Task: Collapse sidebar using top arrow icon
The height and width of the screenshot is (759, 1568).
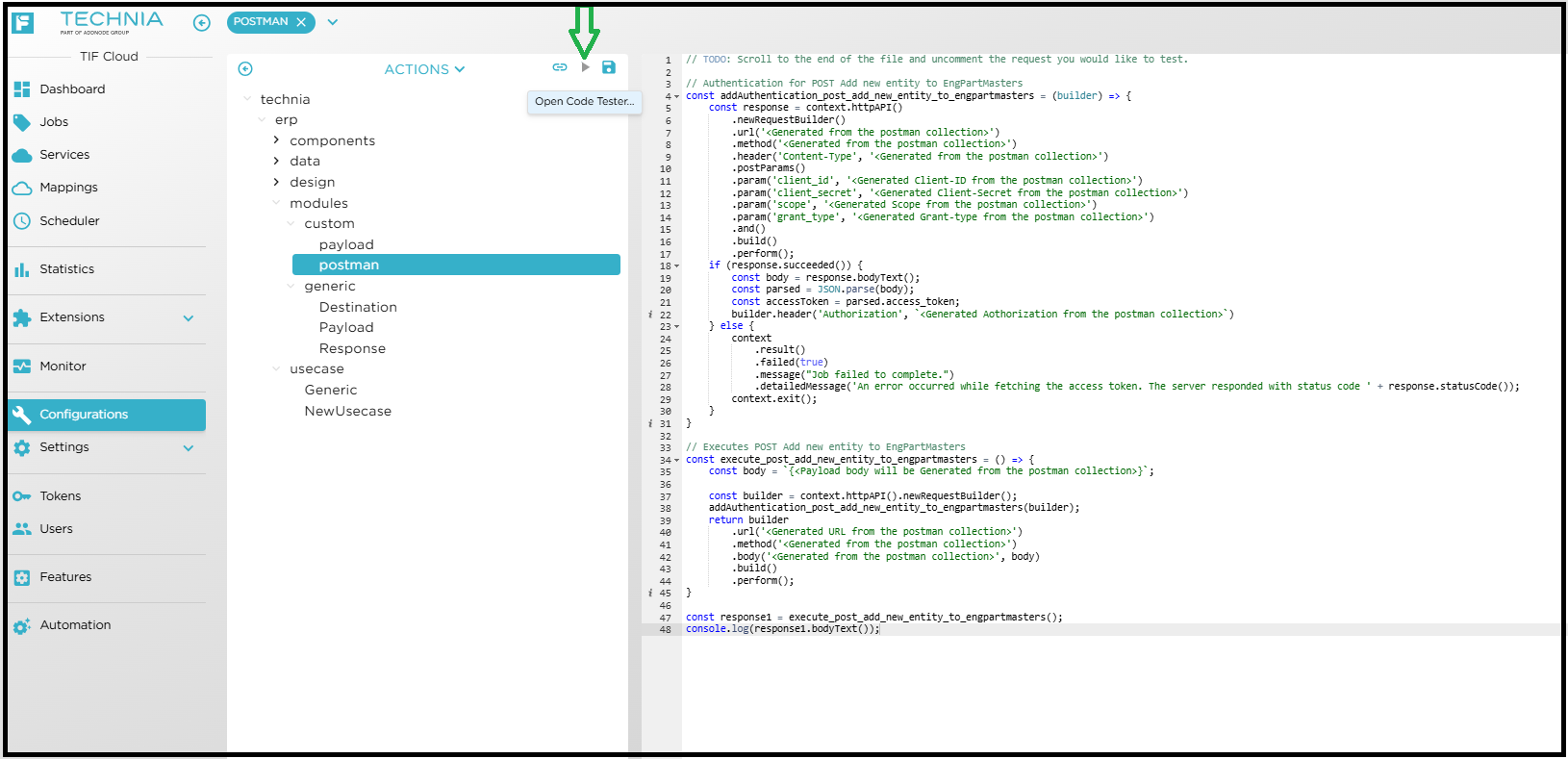Action: pyautogui.click(x=201, y=23)
